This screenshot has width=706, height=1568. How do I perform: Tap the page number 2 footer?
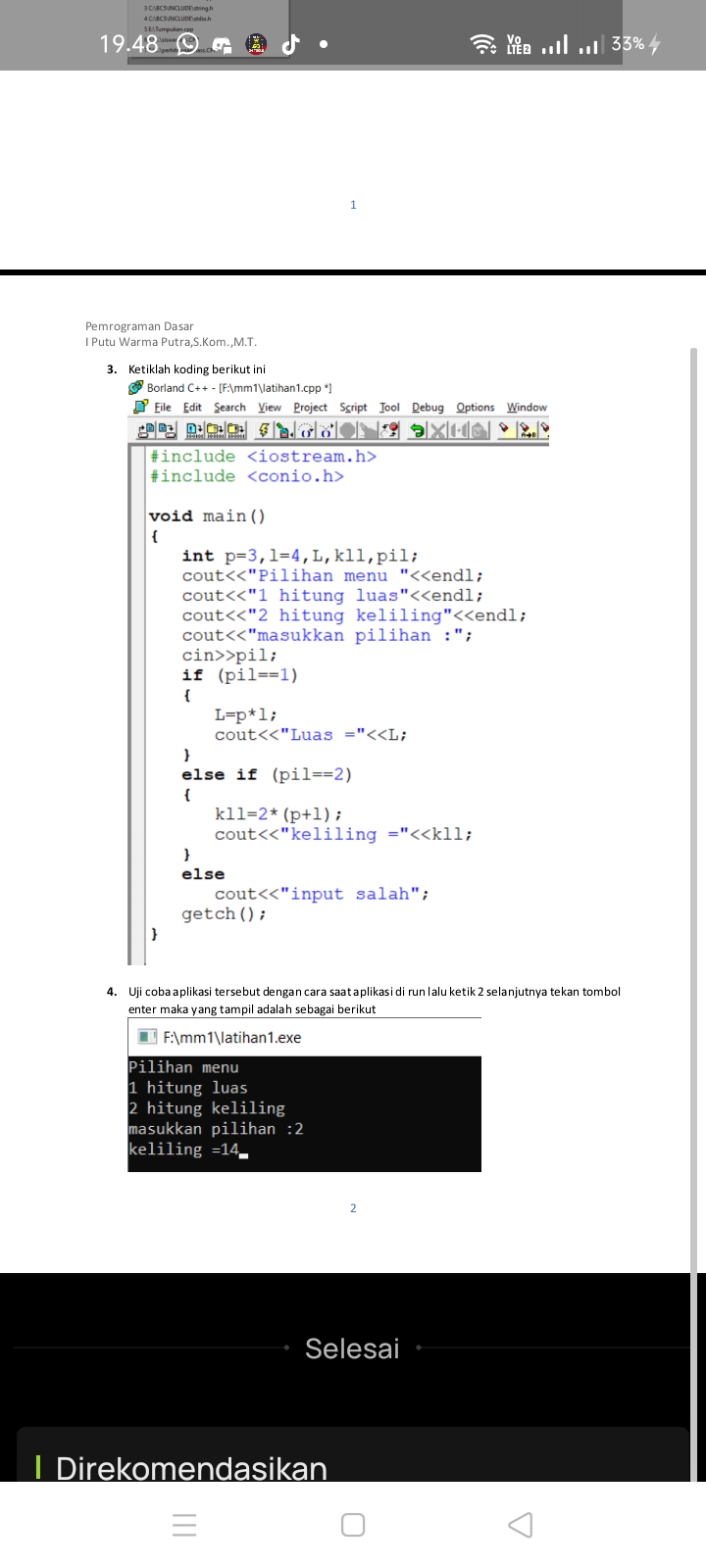tap(353, 1208)
